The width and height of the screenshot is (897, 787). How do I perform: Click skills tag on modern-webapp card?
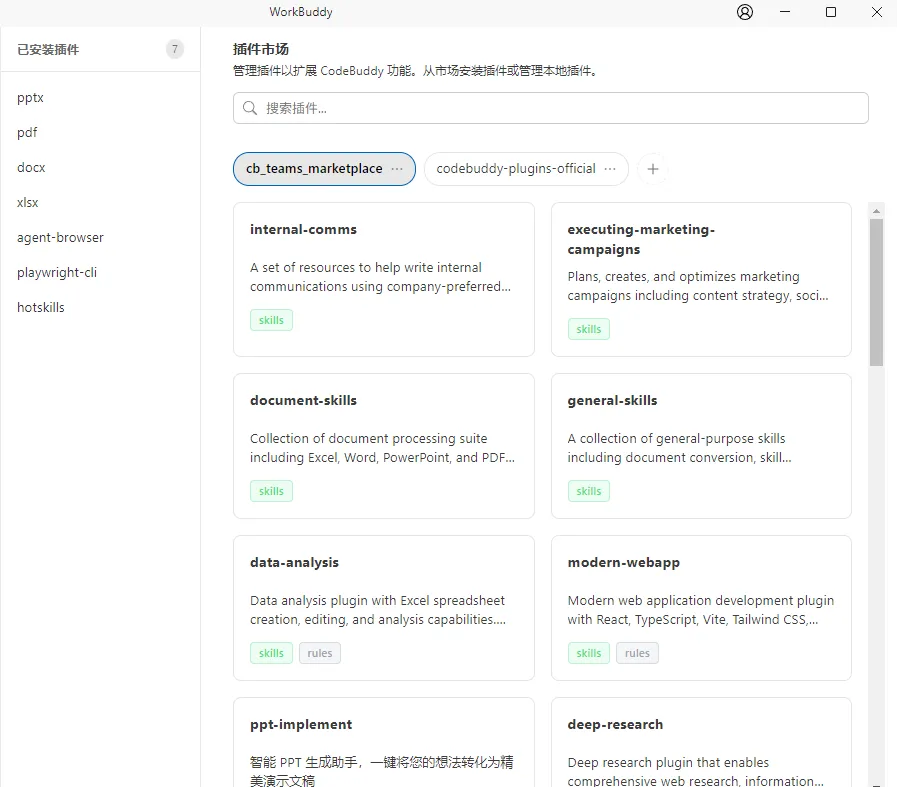pyautogui.click(x=589, y=653)
